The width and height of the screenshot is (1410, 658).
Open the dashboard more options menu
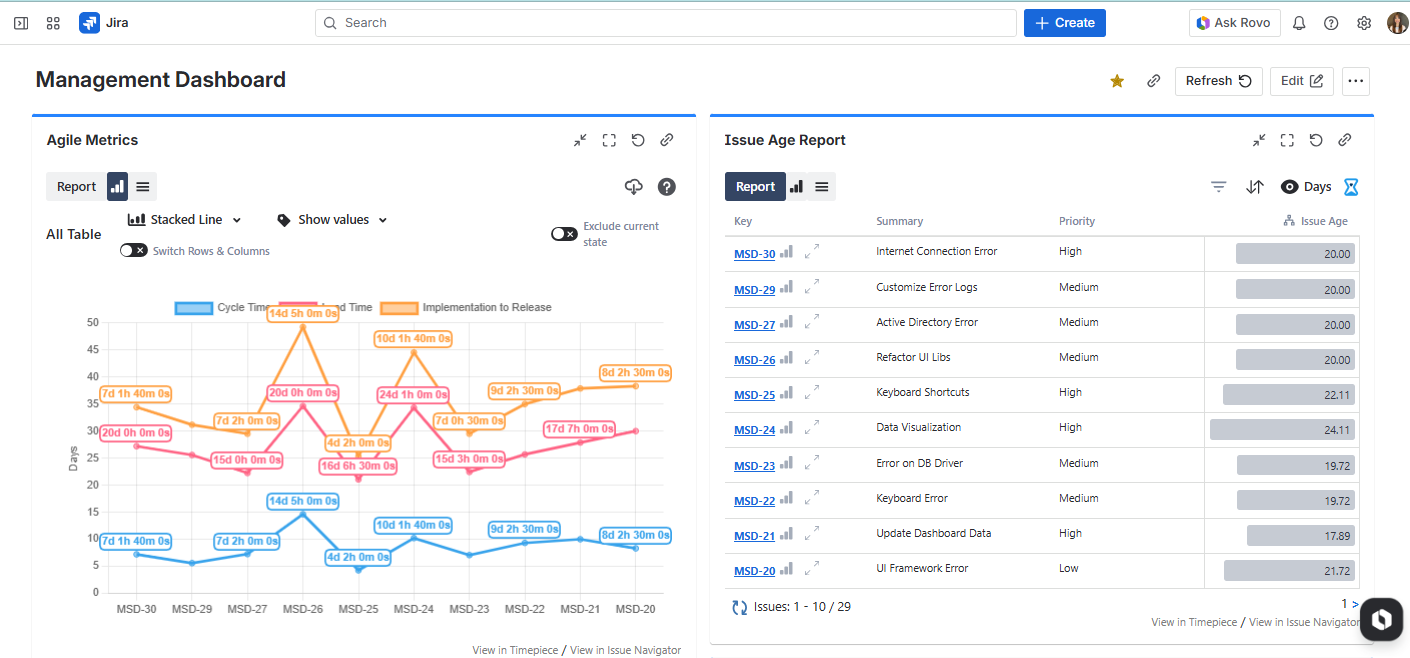pyautogui.click(x=1355, y=81)
